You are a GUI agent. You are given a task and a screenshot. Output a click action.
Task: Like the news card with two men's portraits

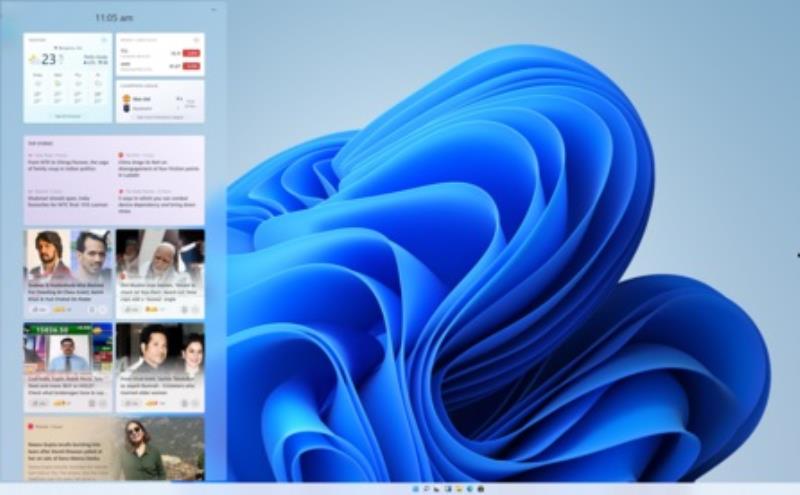pyautogui.click(x=39, y=310)
